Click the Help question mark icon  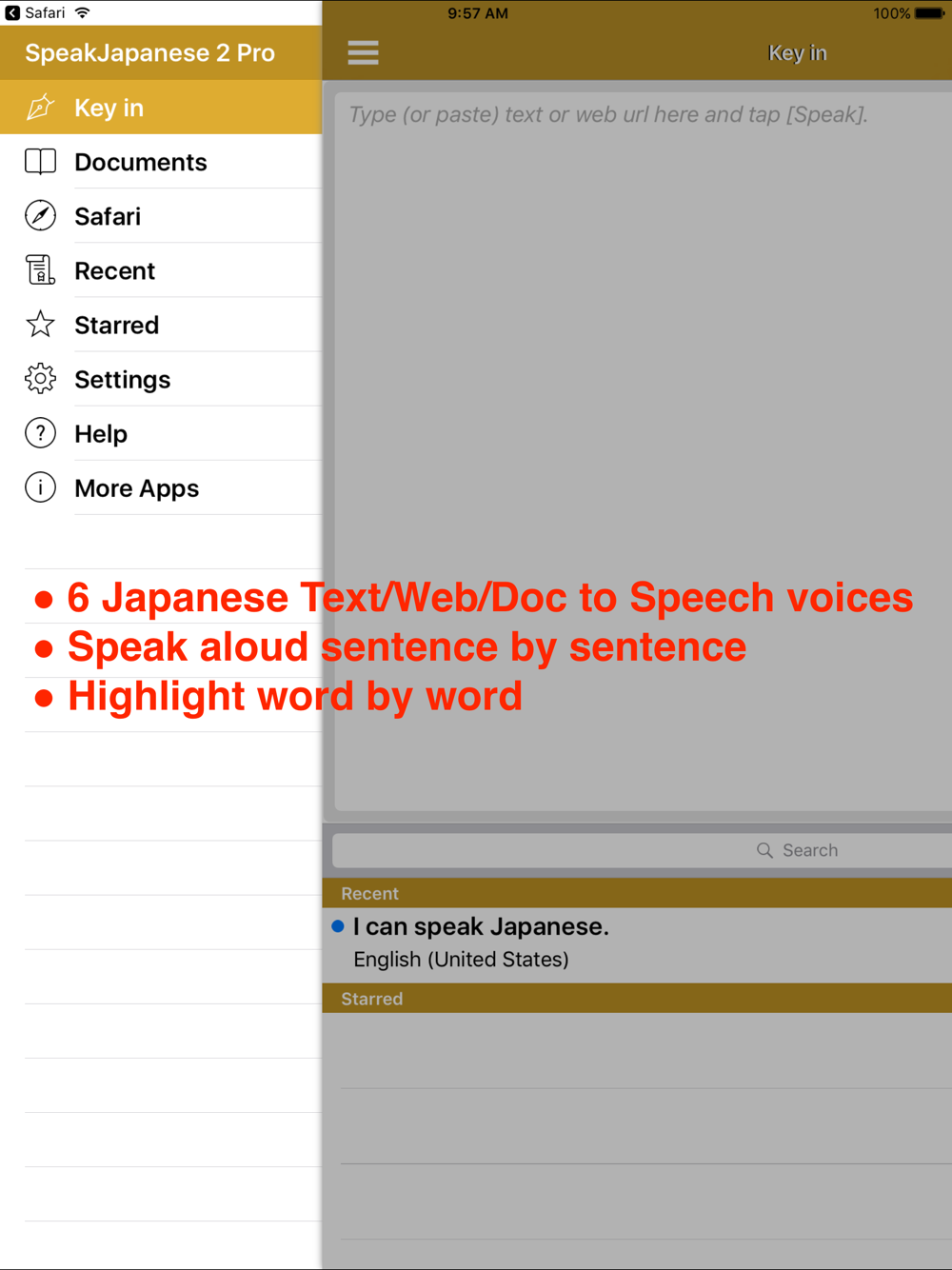pos(40,433)
